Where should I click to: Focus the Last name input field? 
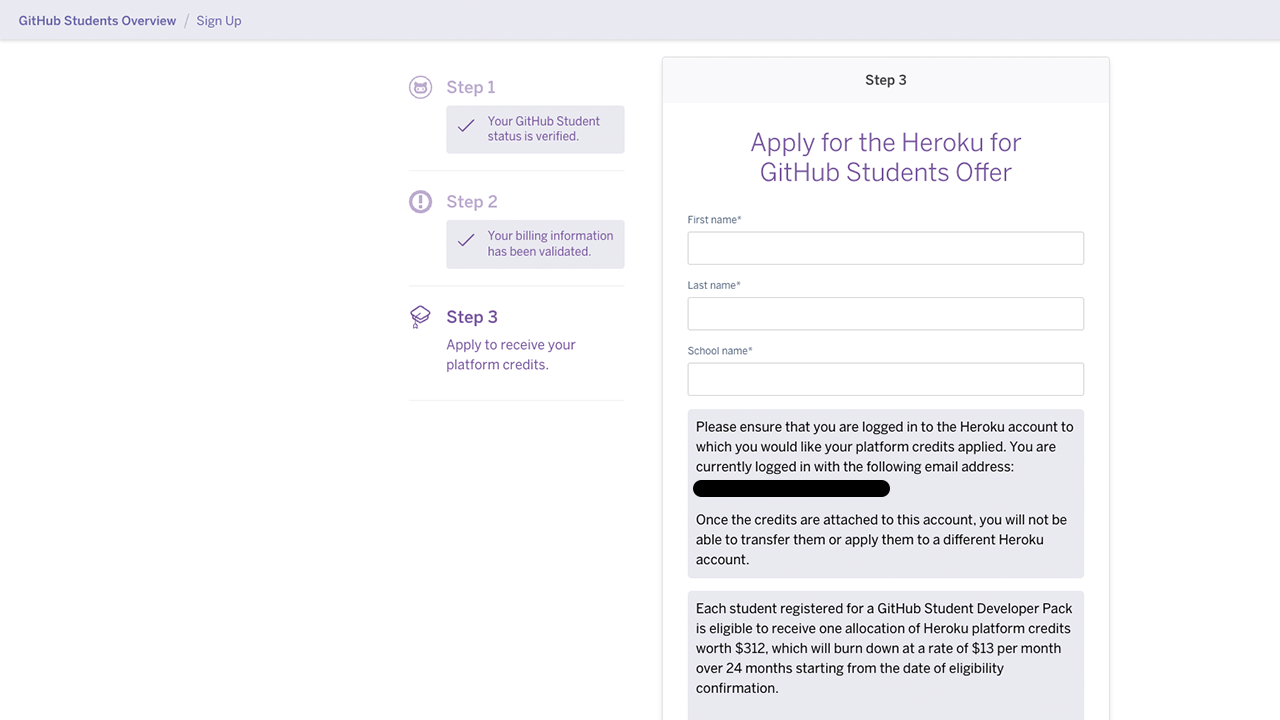(885, 314)
